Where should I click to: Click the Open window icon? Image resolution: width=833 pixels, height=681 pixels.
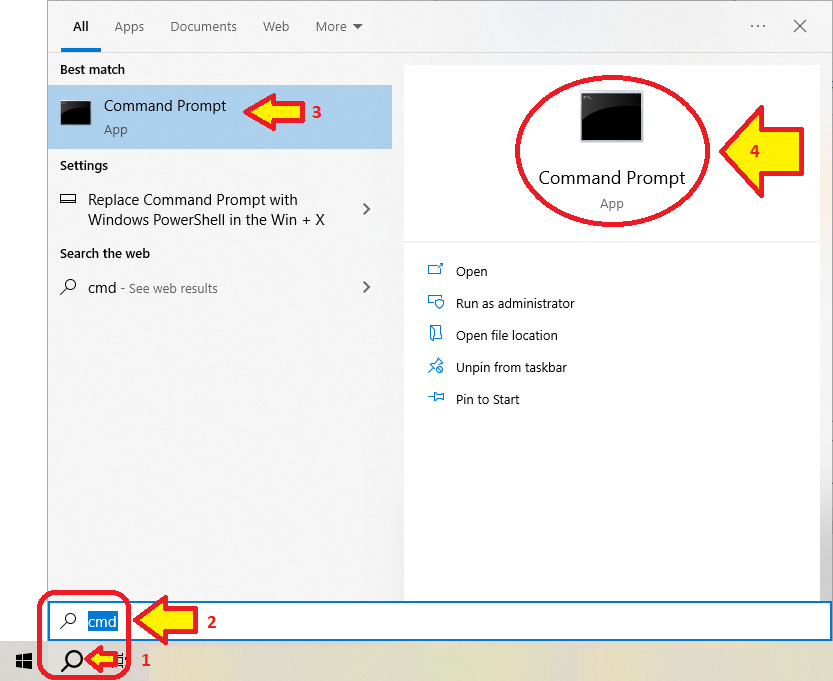pos(436,269)
